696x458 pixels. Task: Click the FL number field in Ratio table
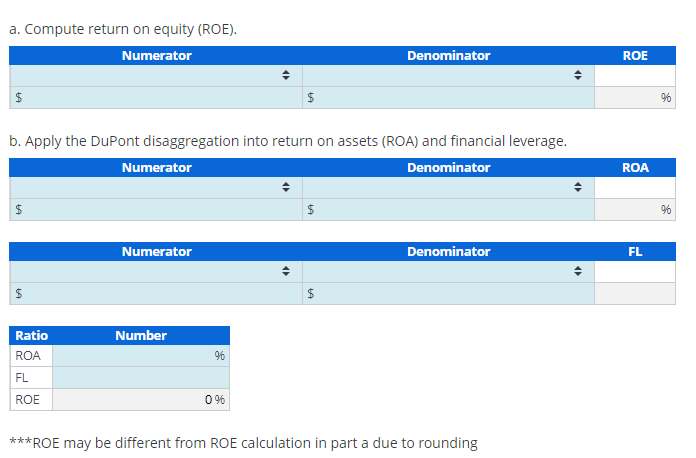click(x=141, y=378)
